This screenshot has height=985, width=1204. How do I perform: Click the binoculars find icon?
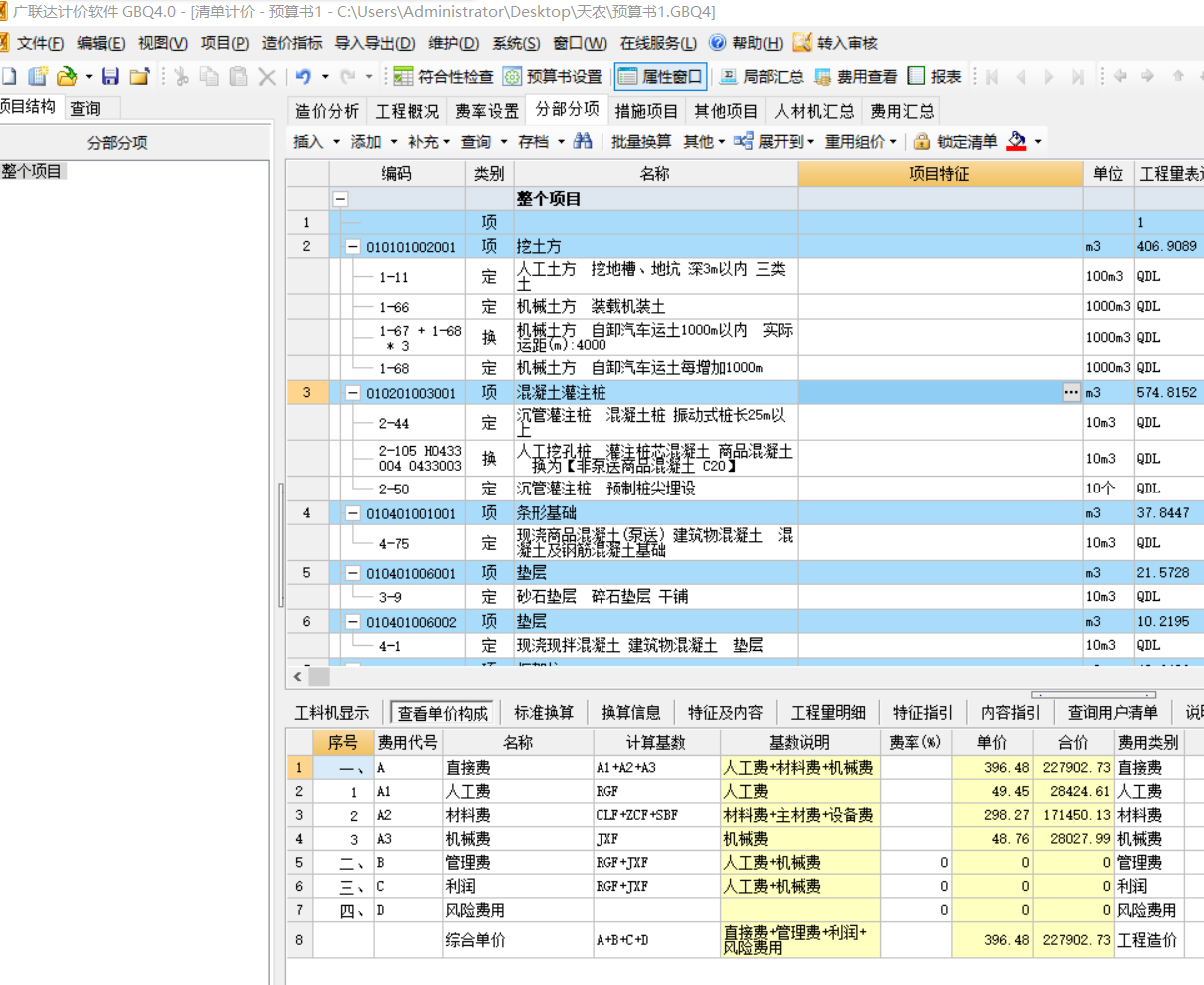point(583,142)
